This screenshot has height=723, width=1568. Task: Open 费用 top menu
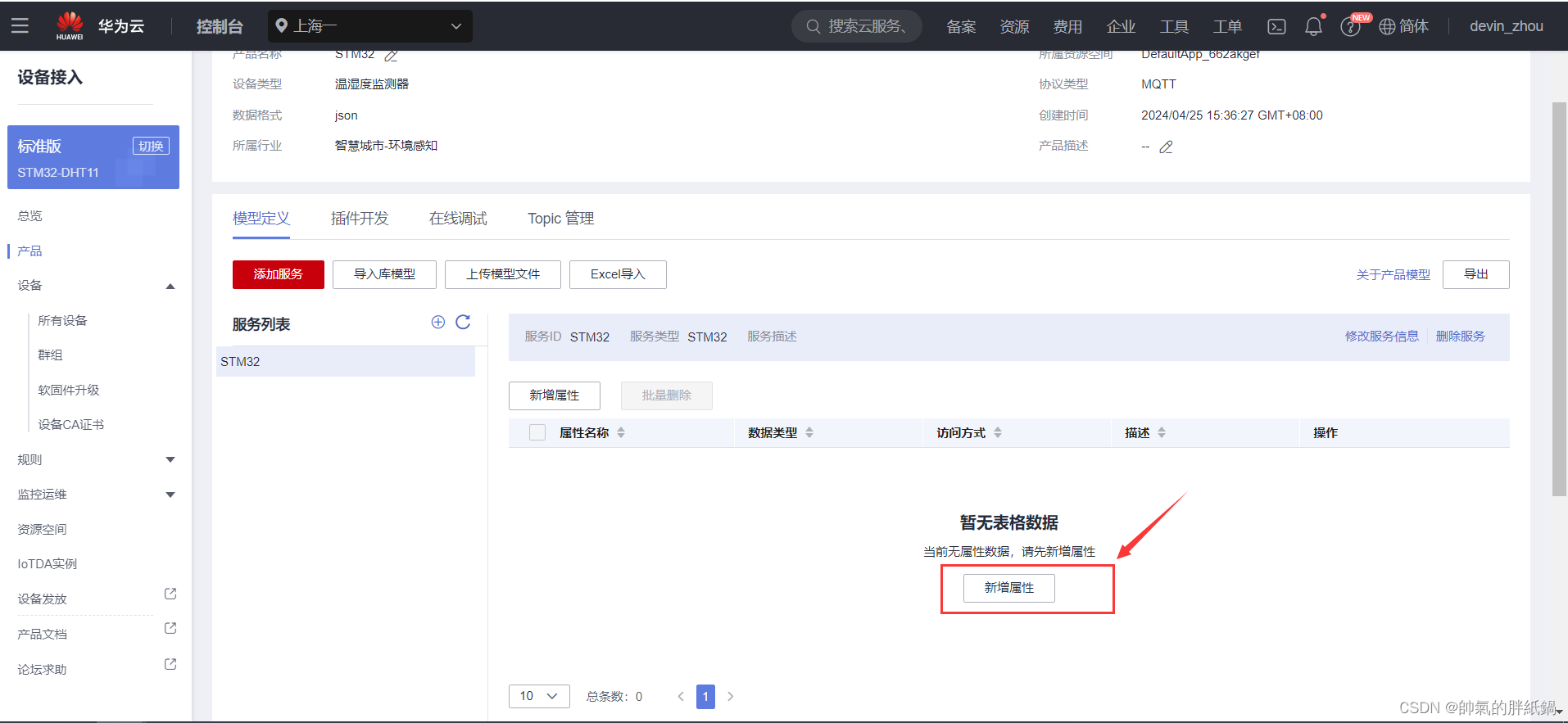1067,27
